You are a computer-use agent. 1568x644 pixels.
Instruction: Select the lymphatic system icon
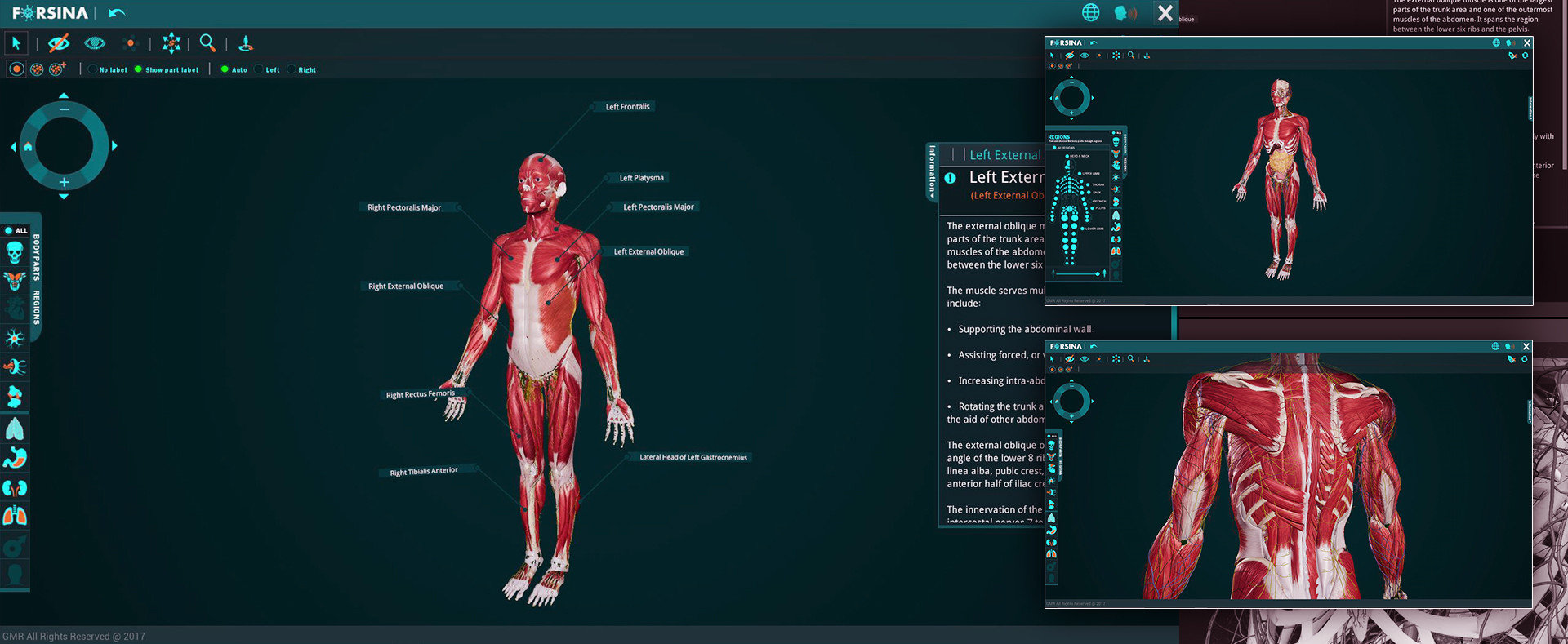(15, 366)
